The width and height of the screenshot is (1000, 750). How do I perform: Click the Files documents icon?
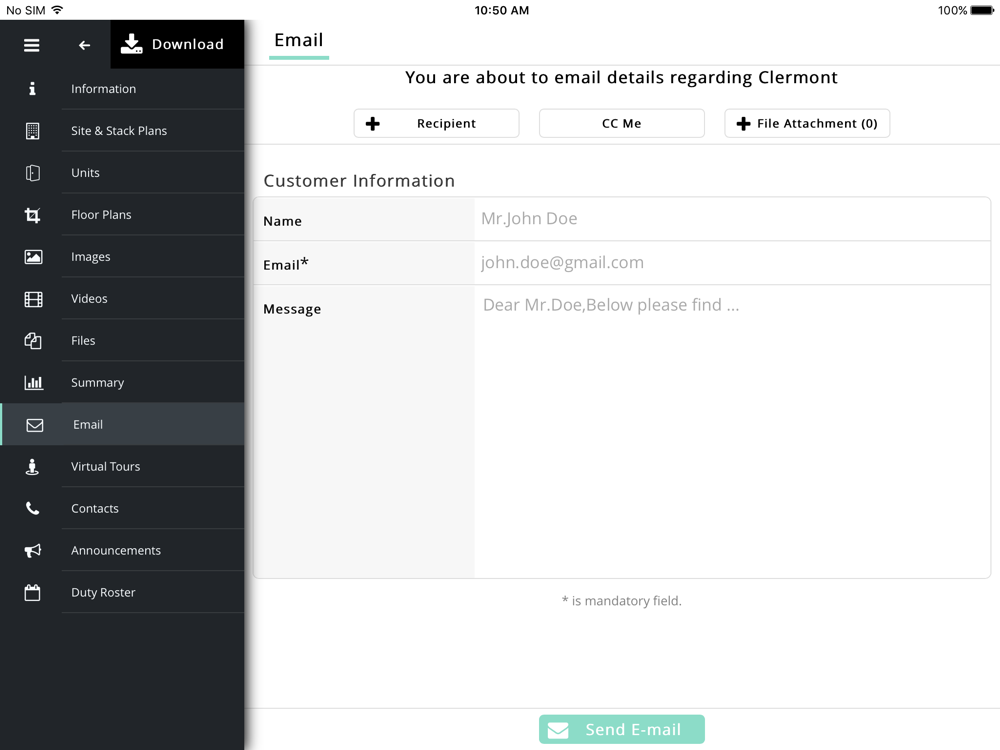(33, 341)
